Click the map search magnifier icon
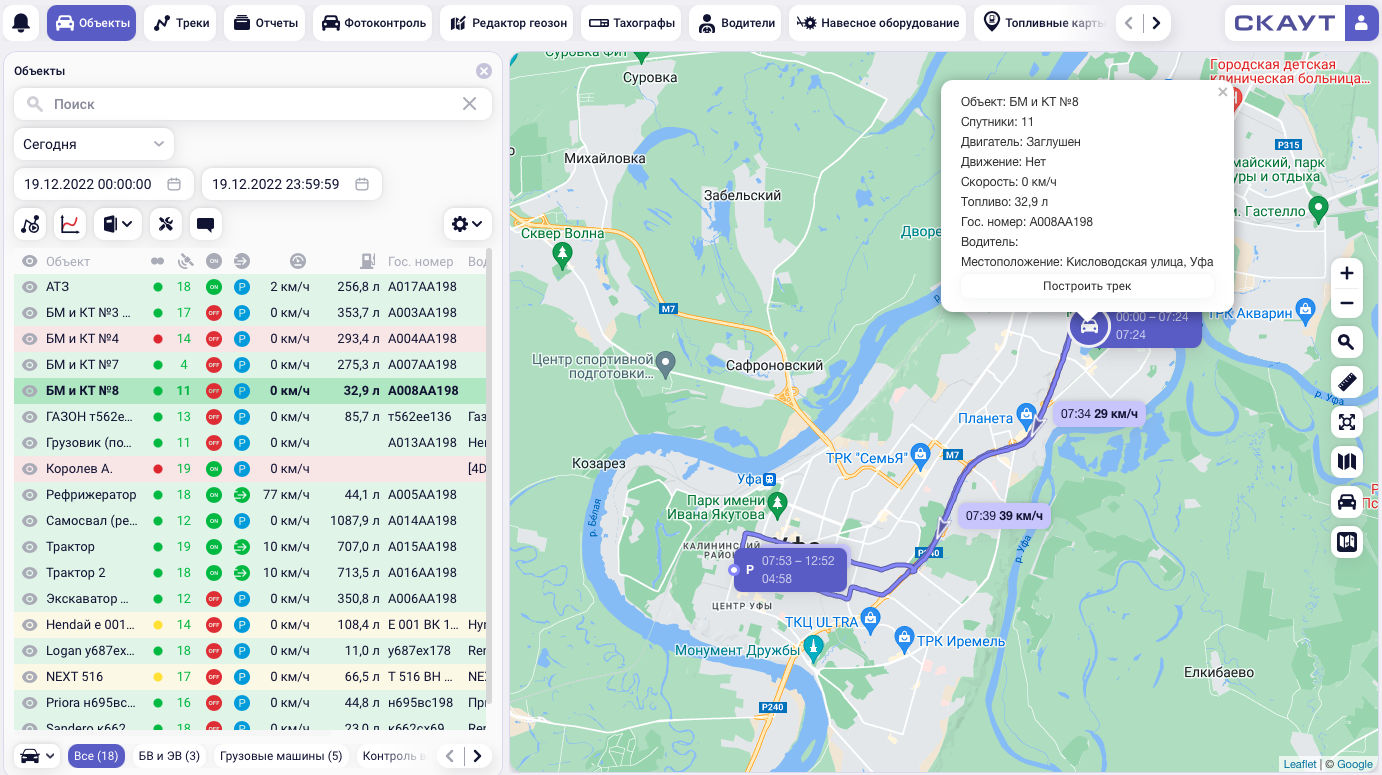This screenshot has height=775, width=1382. point(1347,343)
